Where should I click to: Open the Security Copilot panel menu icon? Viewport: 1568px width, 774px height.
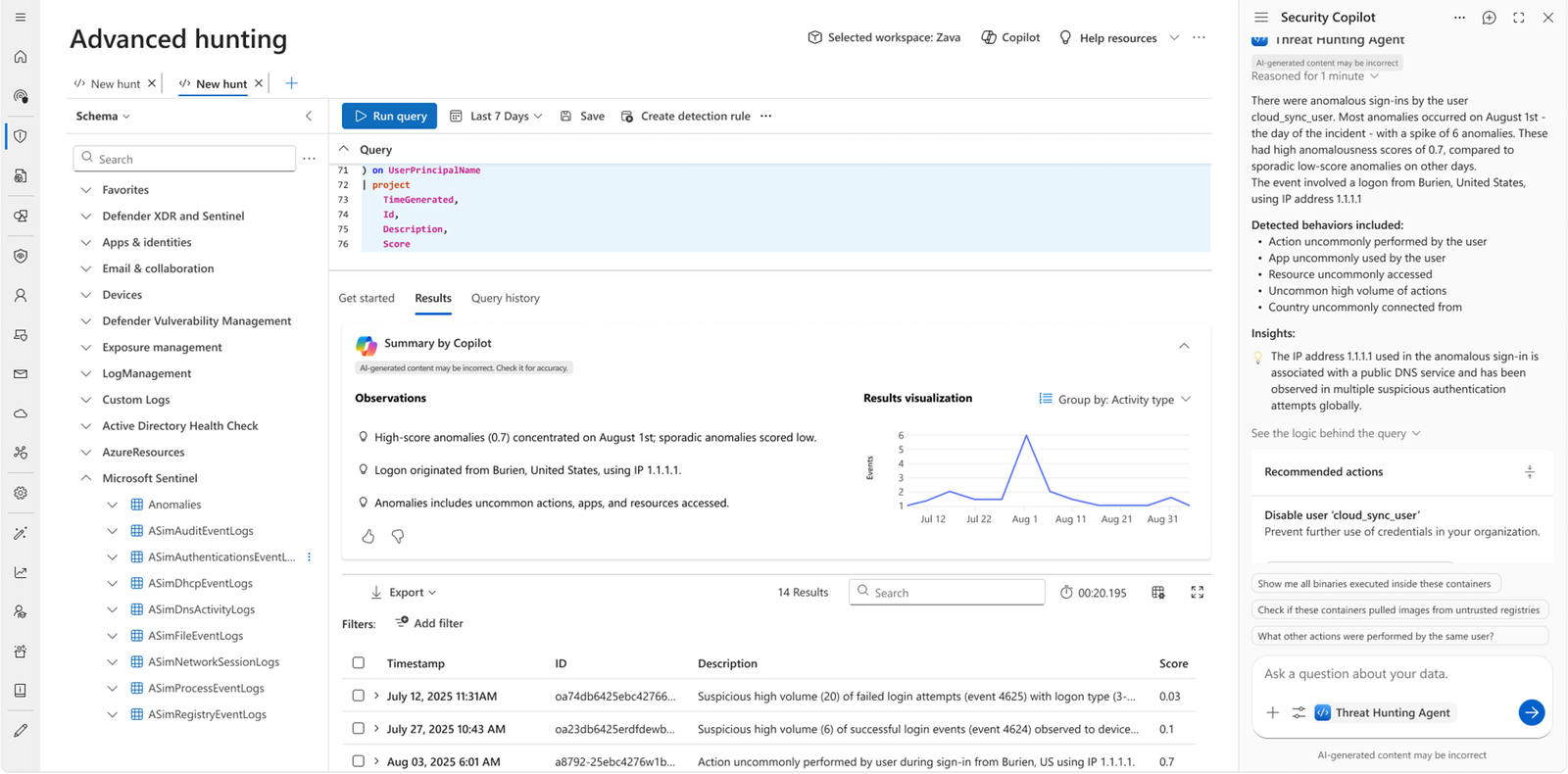click(x=1261, y=18)
